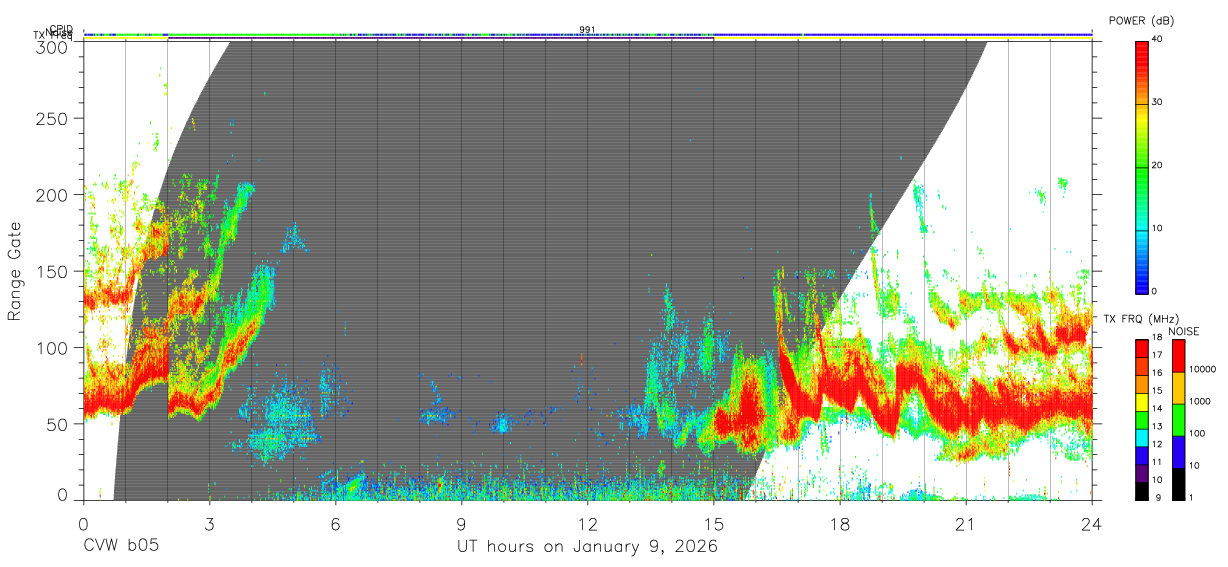Click the '1000' label on NOISE scale
Image resolution: width=1228 pixels, height=567 pixels.
(1200, 404)
